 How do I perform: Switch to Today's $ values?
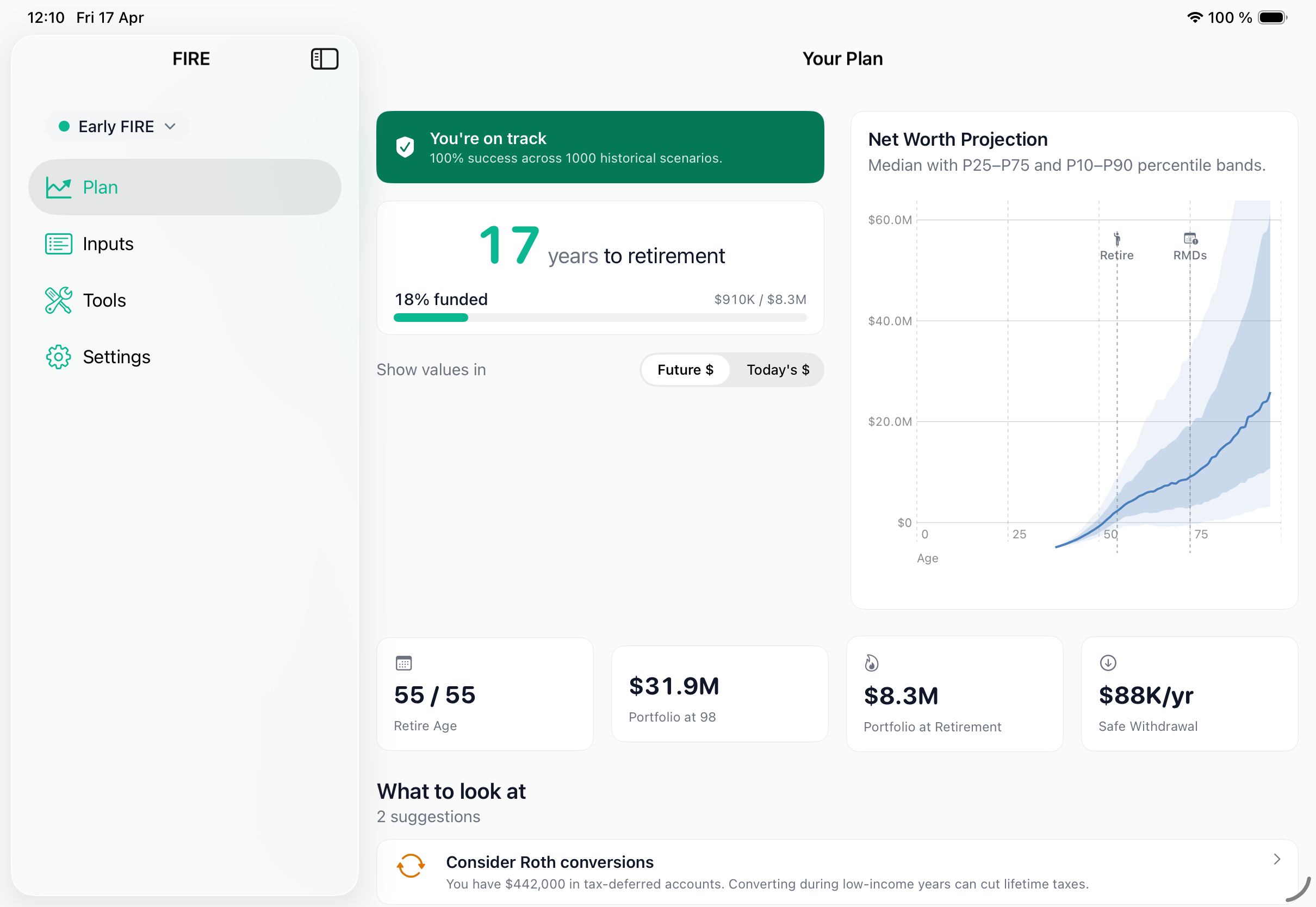(778, 370)
